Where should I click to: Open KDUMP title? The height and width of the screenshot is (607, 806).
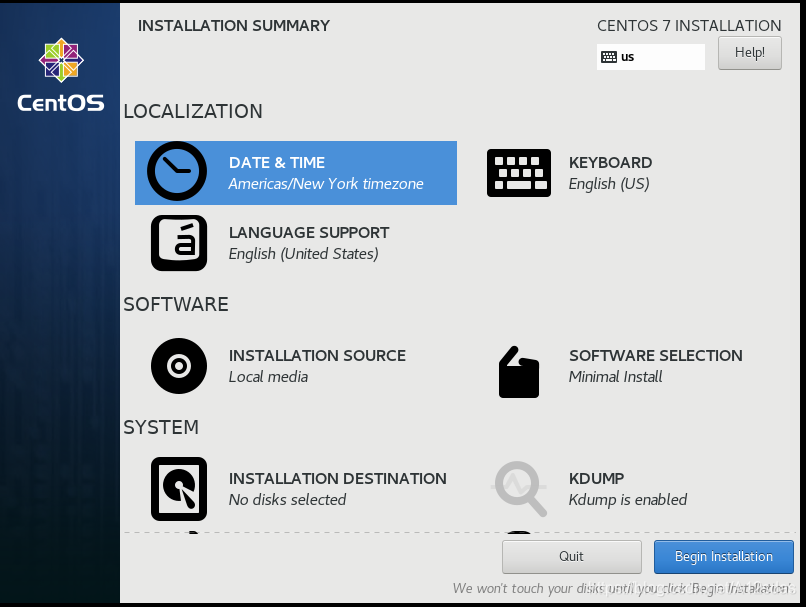[x=596, y=479]
